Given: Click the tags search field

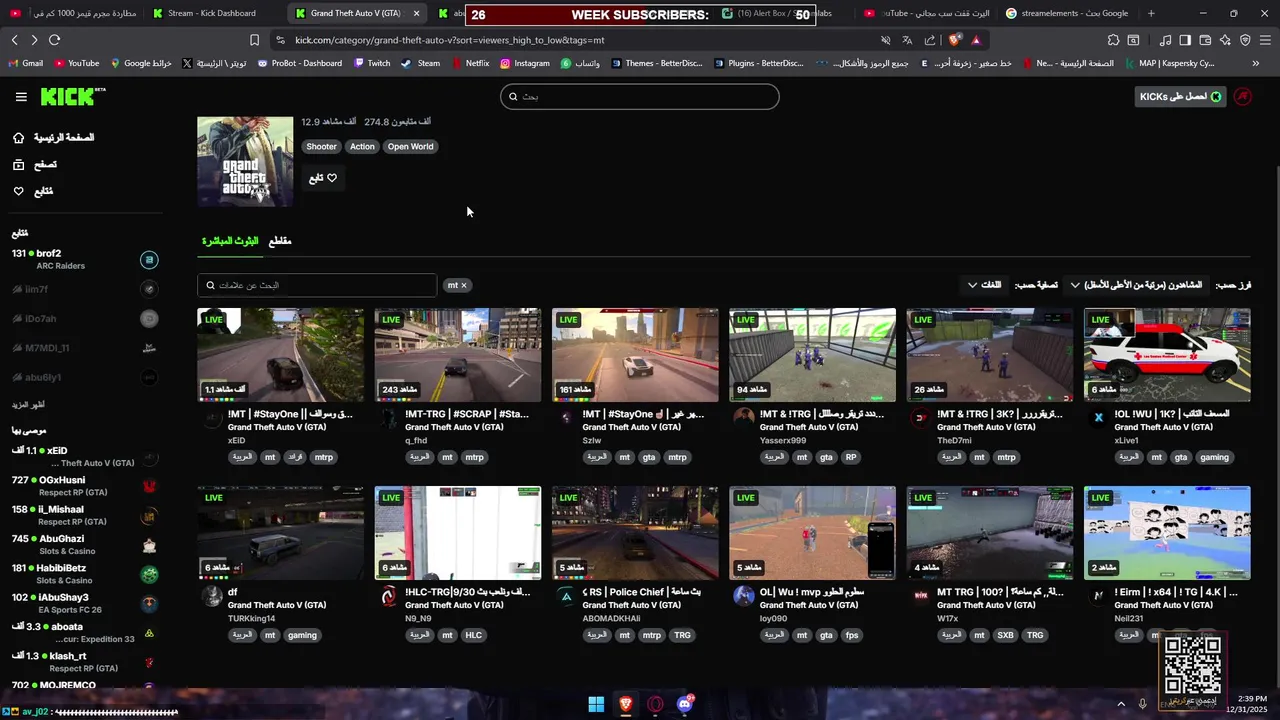Looking at the screenshot, I should (317, 285).
